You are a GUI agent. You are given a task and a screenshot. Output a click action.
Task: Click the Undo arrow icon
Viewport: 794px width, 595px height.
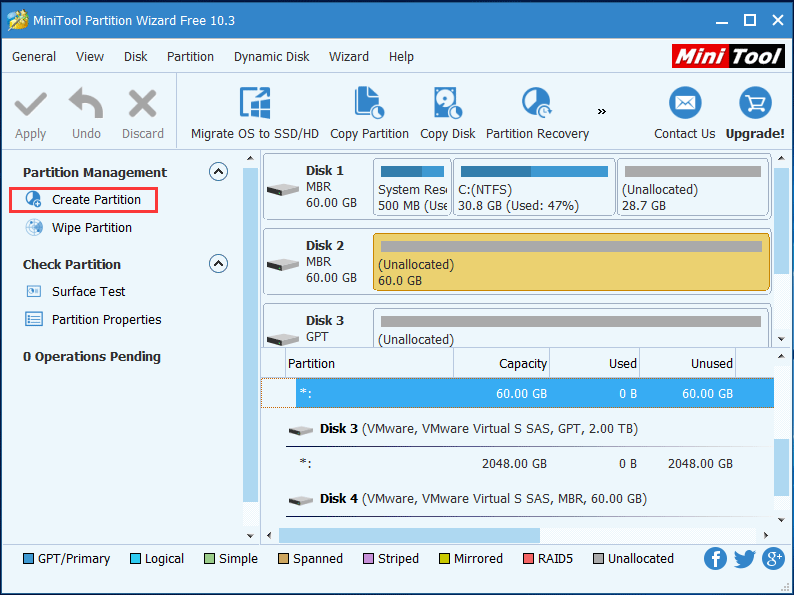tap(86, 103)
